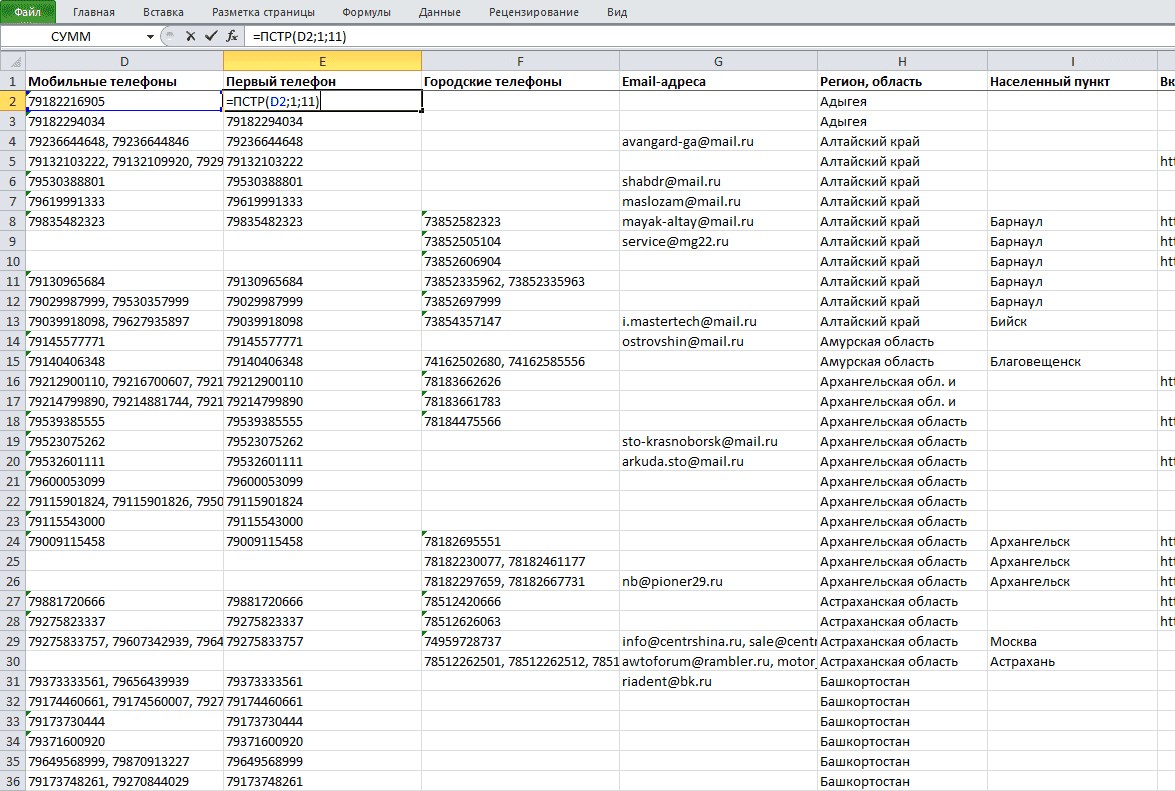Cancel formula entry with the X icon
Image resolution: width=1175 pixels, height=791 pixels.
pos(190,36)
